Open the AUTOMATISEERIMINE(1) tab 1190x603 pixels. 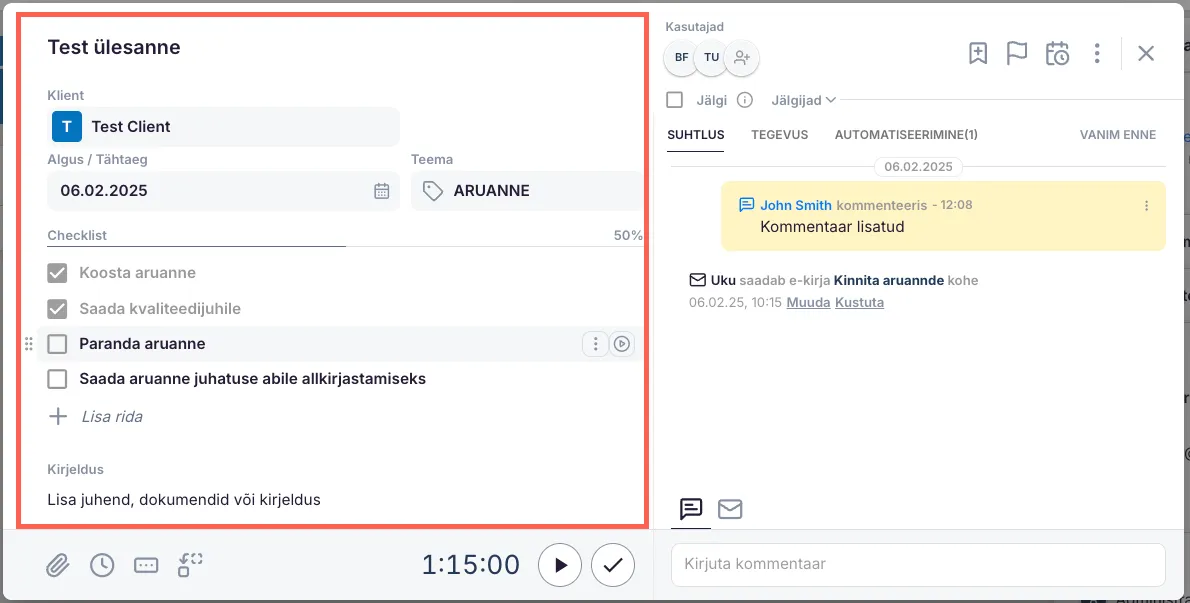[x=906, y=135]
